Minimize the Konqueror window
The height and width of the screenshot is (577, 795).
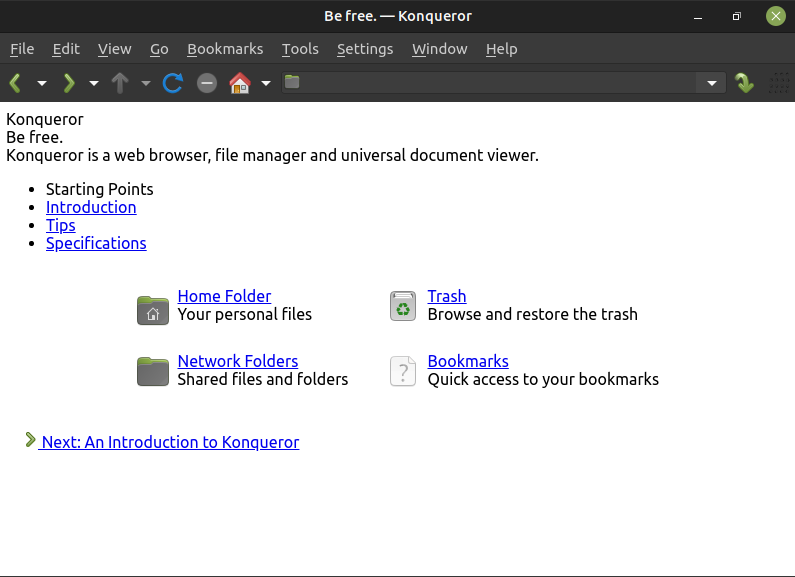(x=698, y=17)
